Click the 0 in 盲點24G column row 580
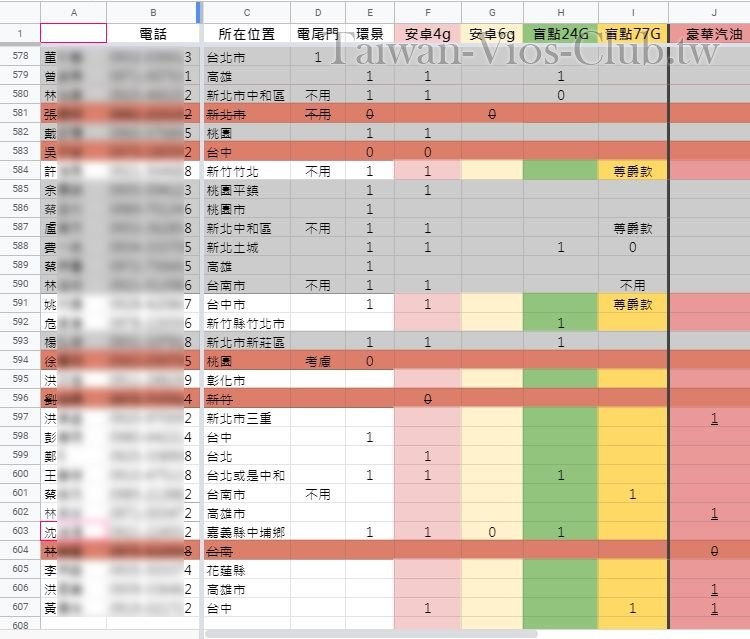750x639 pixels. tap(561, 95)
